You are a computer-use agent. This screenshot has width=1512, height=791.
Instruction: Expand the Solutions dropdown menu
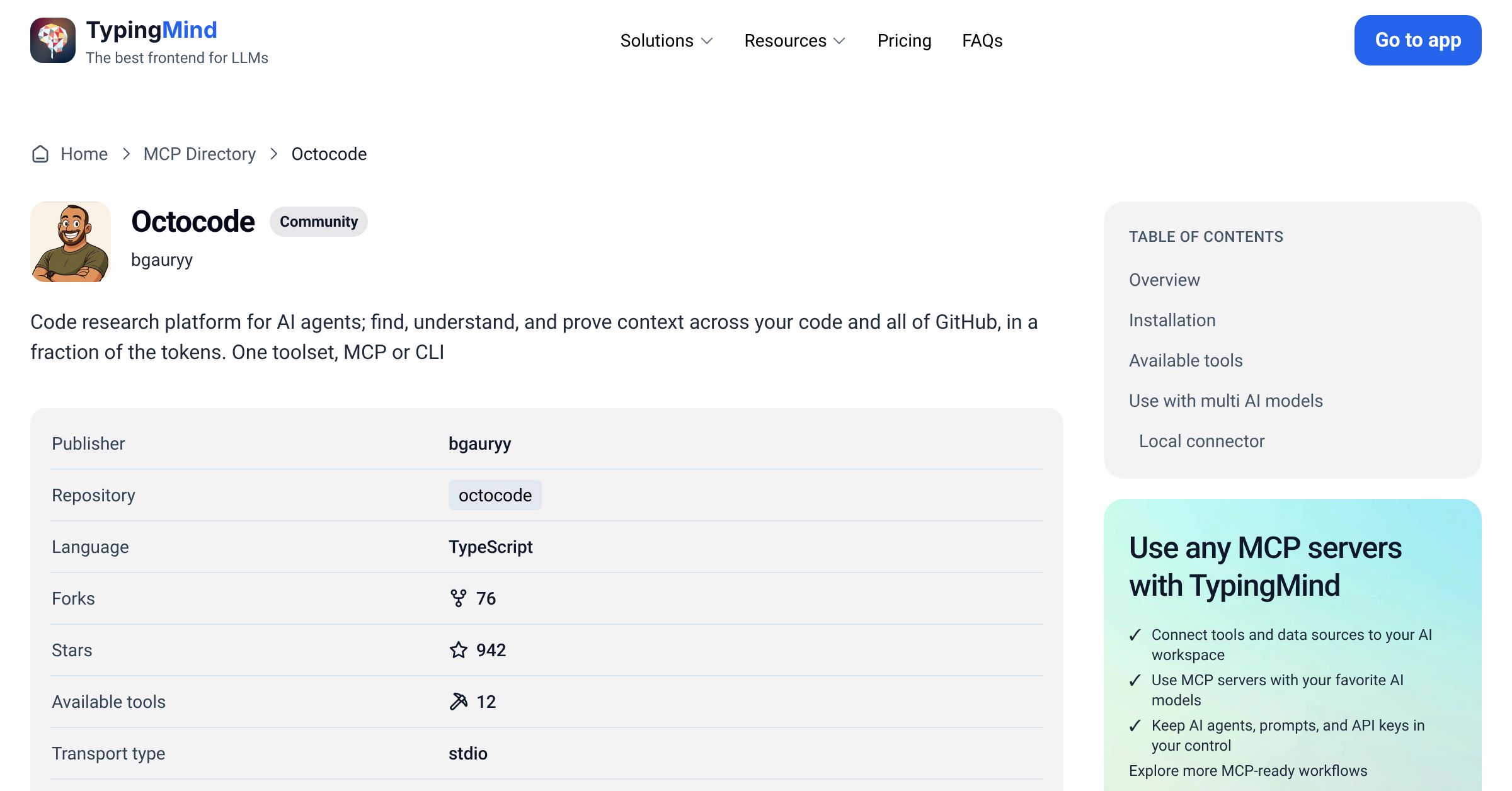click(x=667, y=40)
